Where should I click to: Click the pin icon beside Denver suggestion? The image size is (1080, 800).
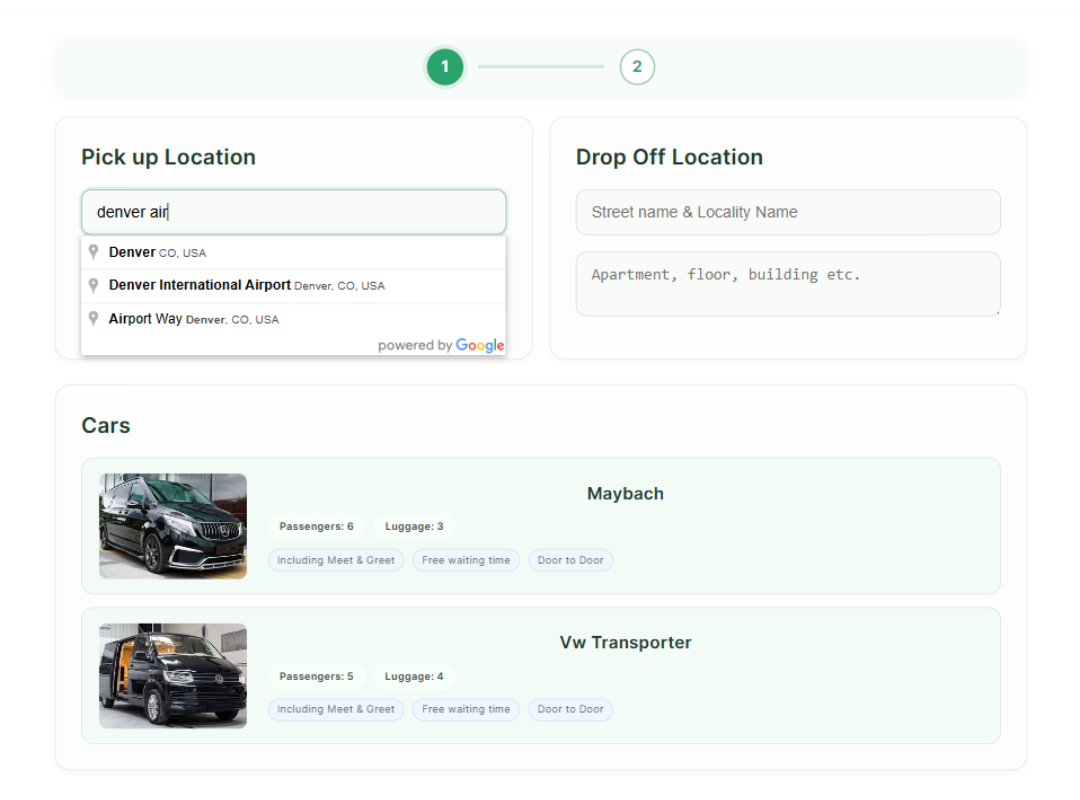[x=93, y=252]
